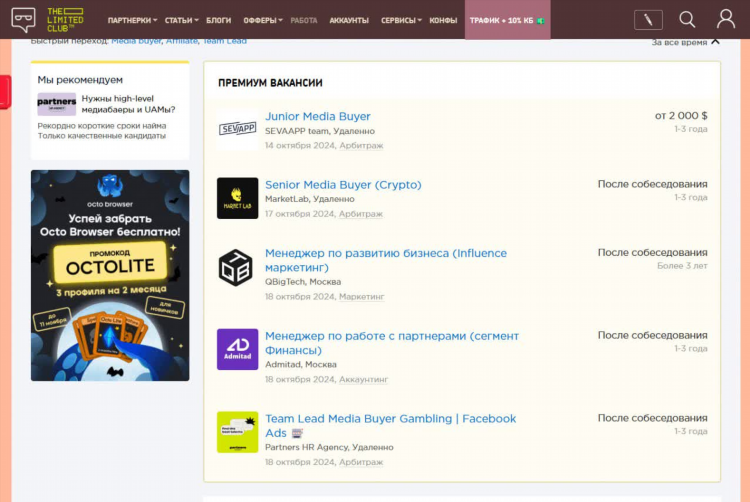Click the SEVAAPP company logo
Screen dimensions: 750x502
237,130
